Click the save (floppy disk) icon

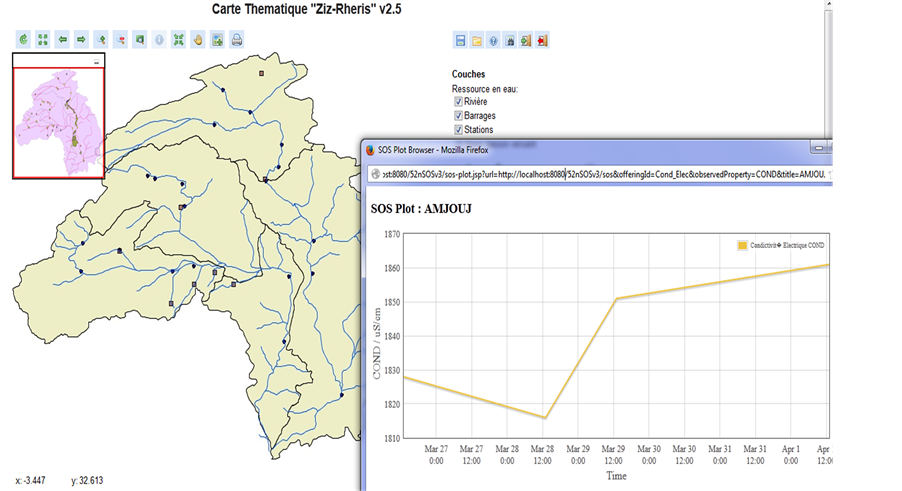point(460,41)
